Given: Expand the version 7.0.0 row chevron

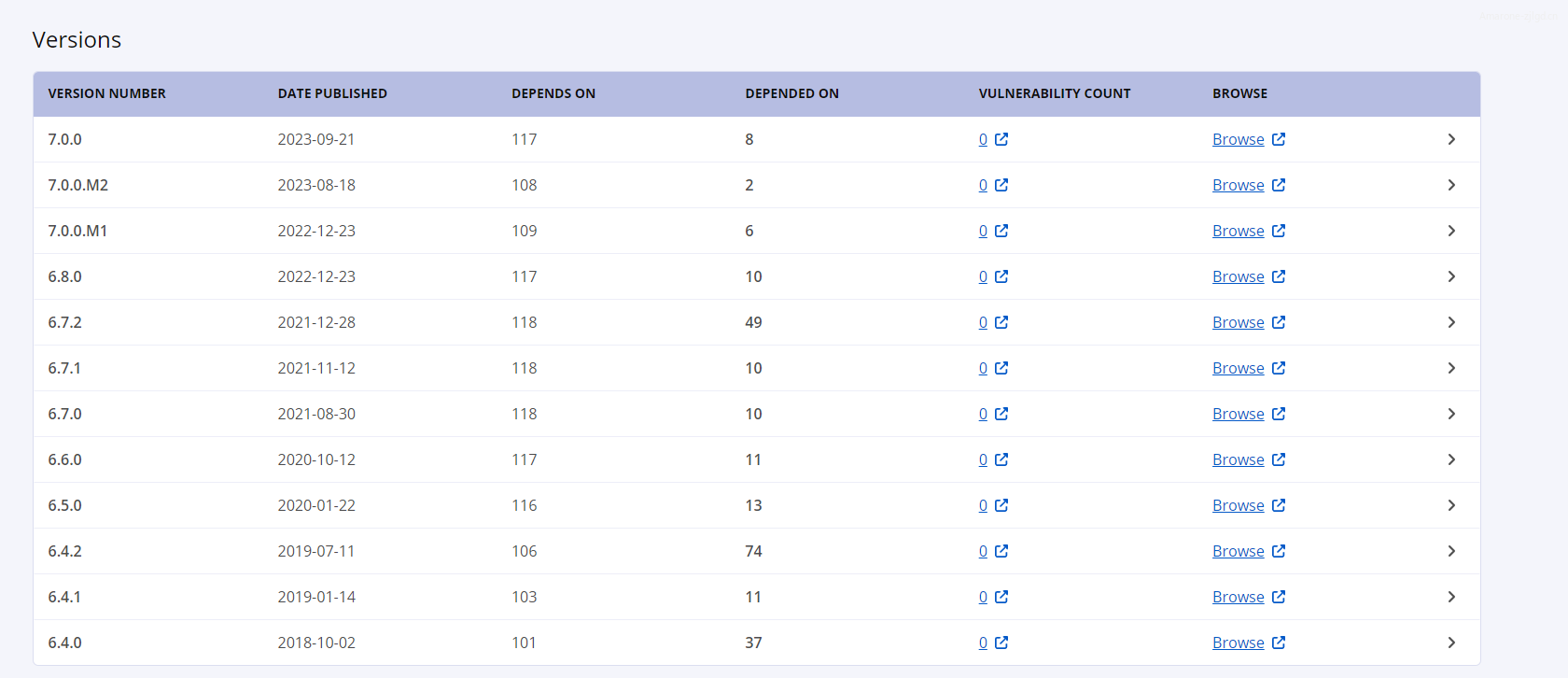Looking at the screenshot, I should pyautogui.click(x=1451, y=139).
